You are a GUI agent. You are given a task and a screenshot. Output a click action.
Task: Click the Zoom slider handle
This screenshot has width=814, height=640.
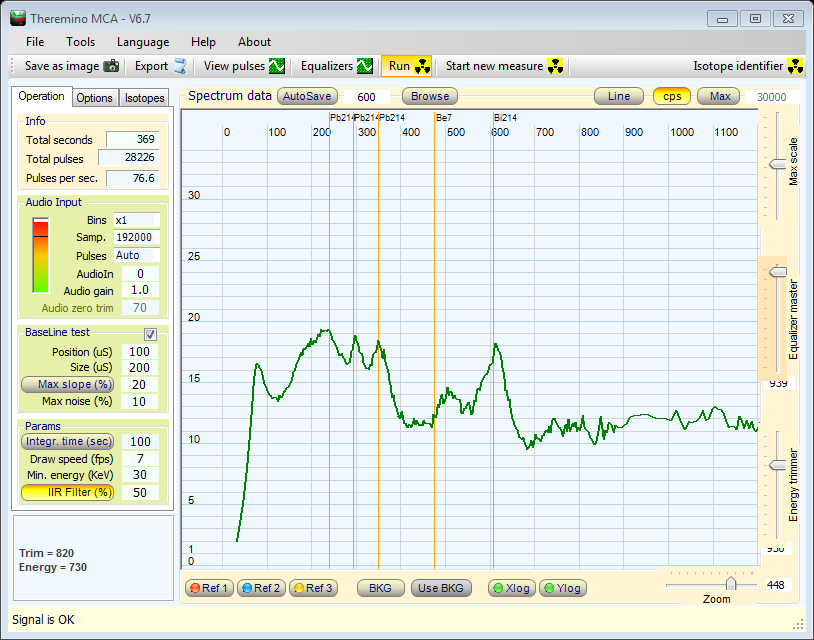coord(731,583)
